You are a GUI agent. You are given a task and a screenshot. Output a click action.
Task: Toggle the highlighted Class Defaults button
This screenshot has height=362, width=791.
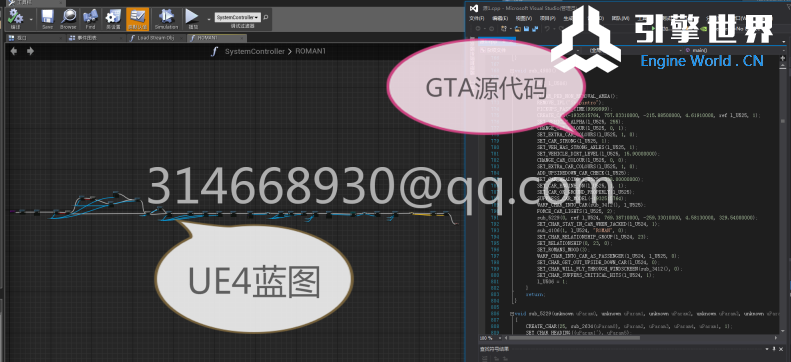pyautogui.click(x=137, y=19)
